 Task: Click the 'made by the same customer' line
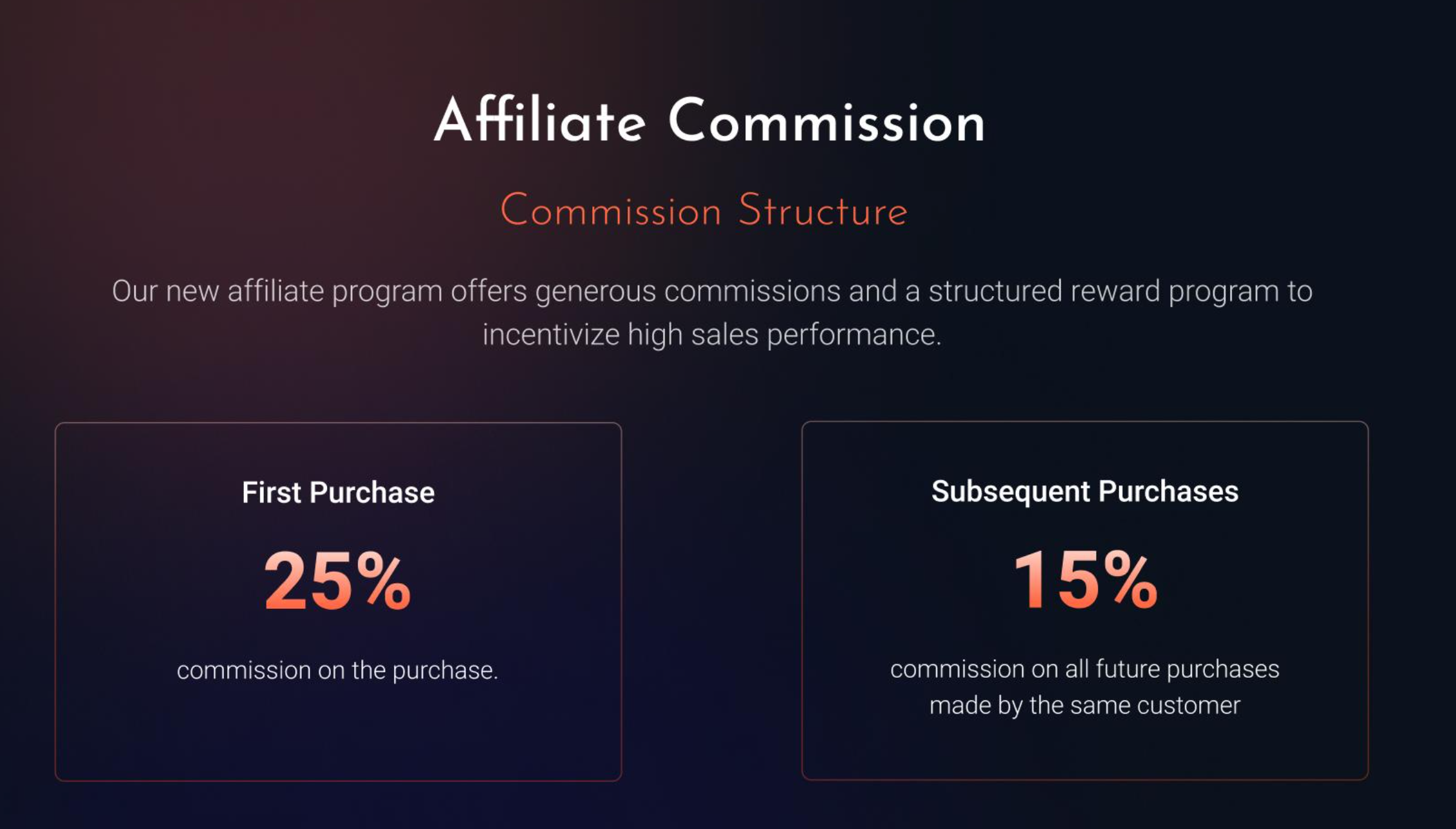click(x=1085, y=705)
